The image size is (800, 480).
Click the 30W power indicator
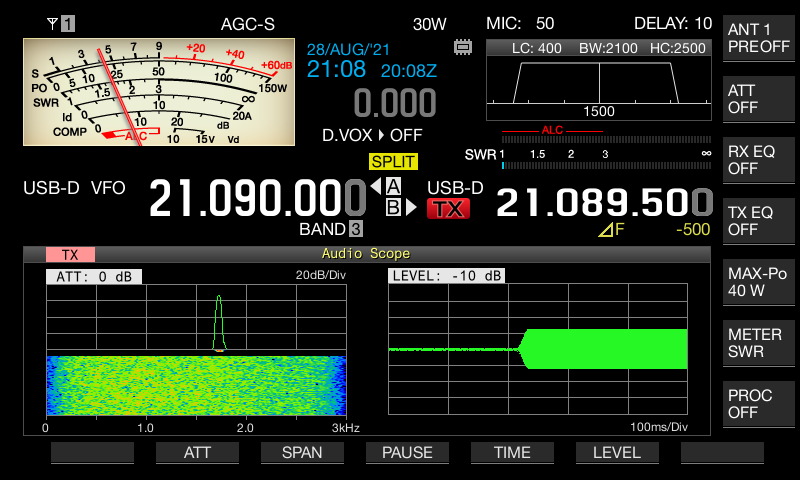(x=430, y=24)
